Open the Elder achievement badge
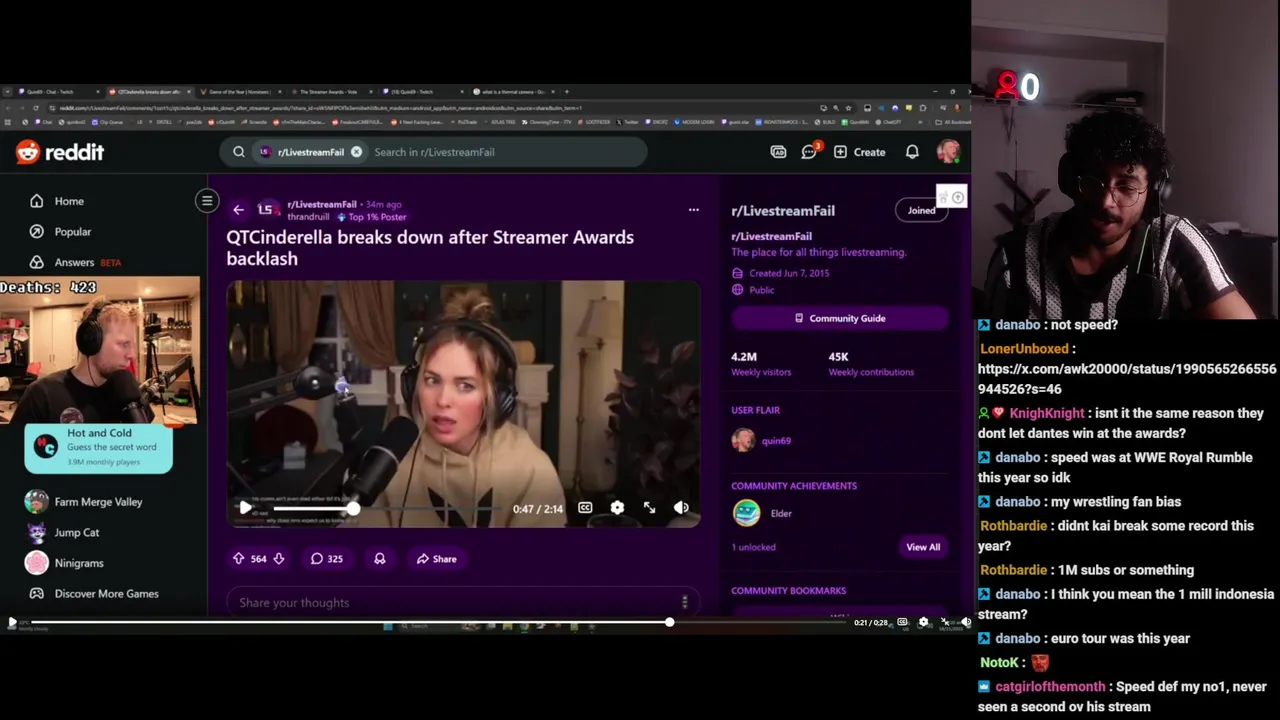Image resolution: width=1280 pixels, height=720 pixels. pos(762,513)
